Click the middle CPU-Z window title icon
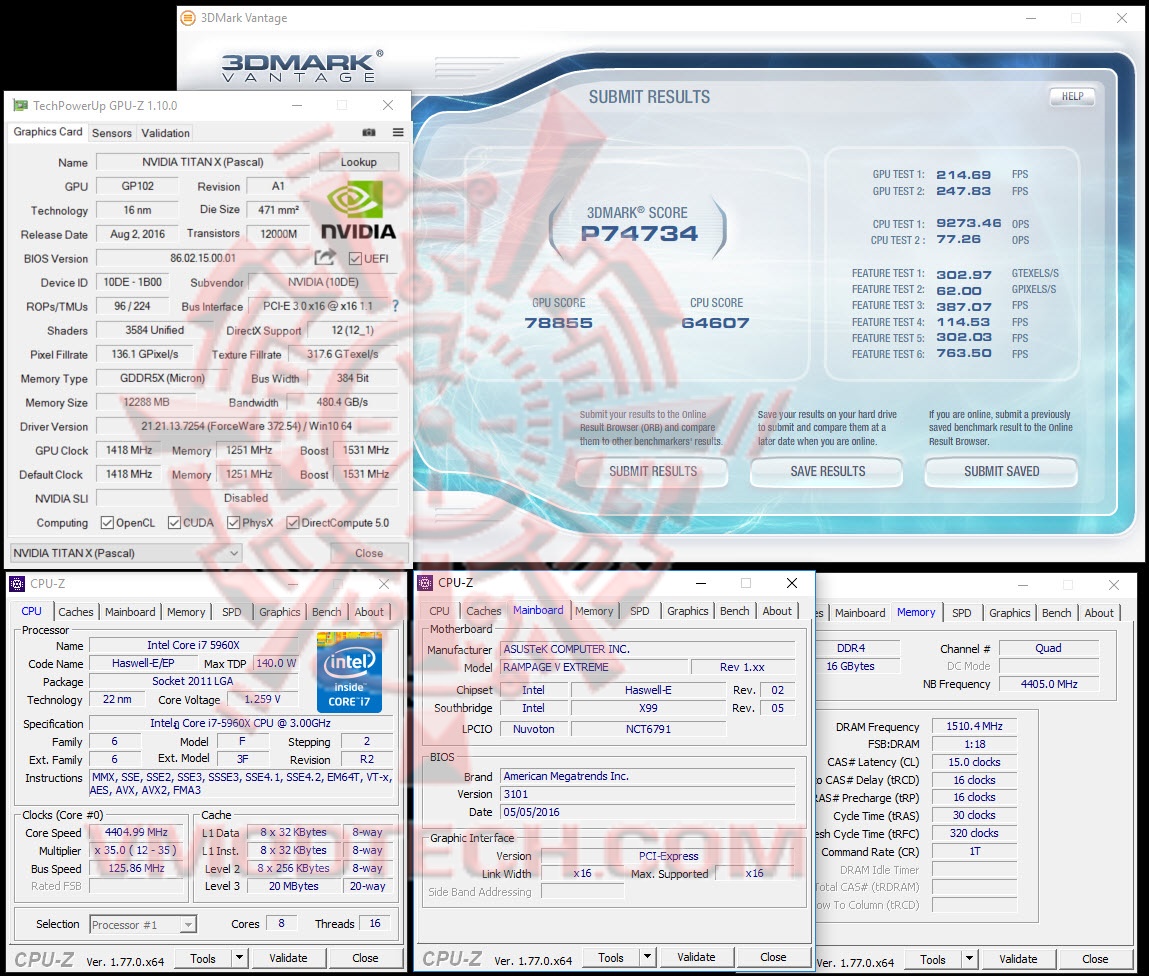 tap(425, 583)
